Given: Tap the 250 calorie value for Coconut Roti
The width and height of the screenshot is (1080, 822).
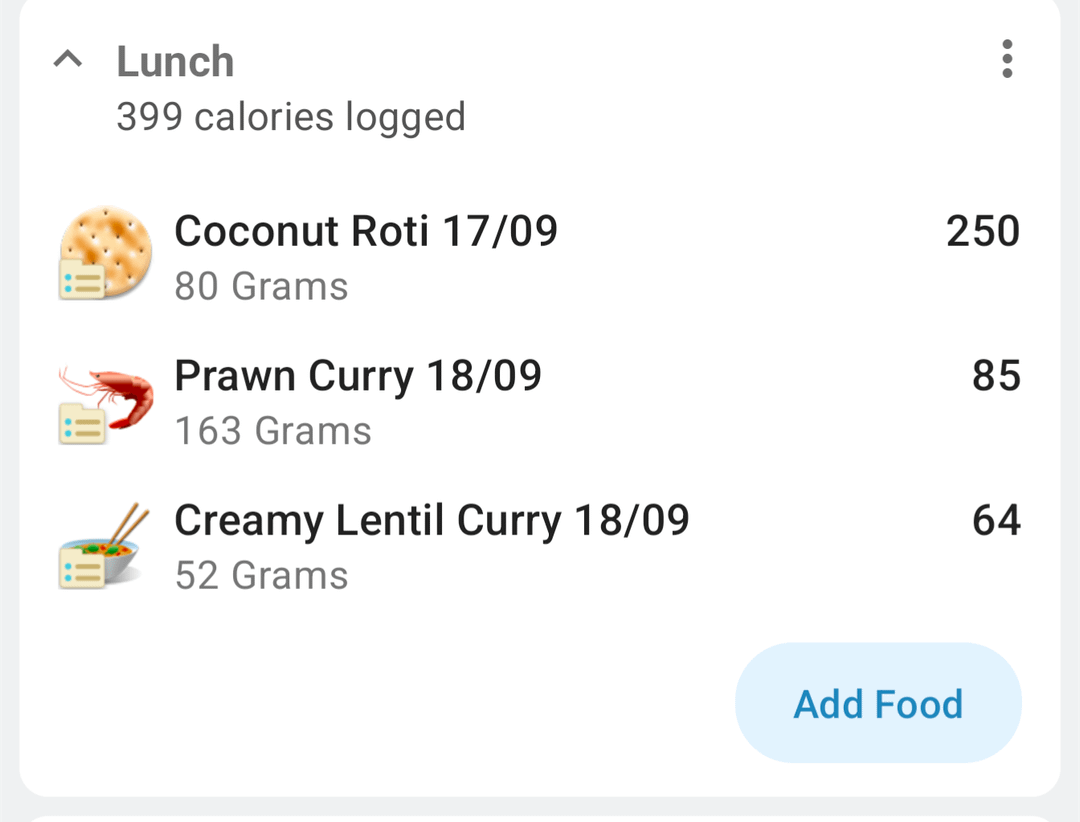Looking at the screenshot, I should [982, 232].
